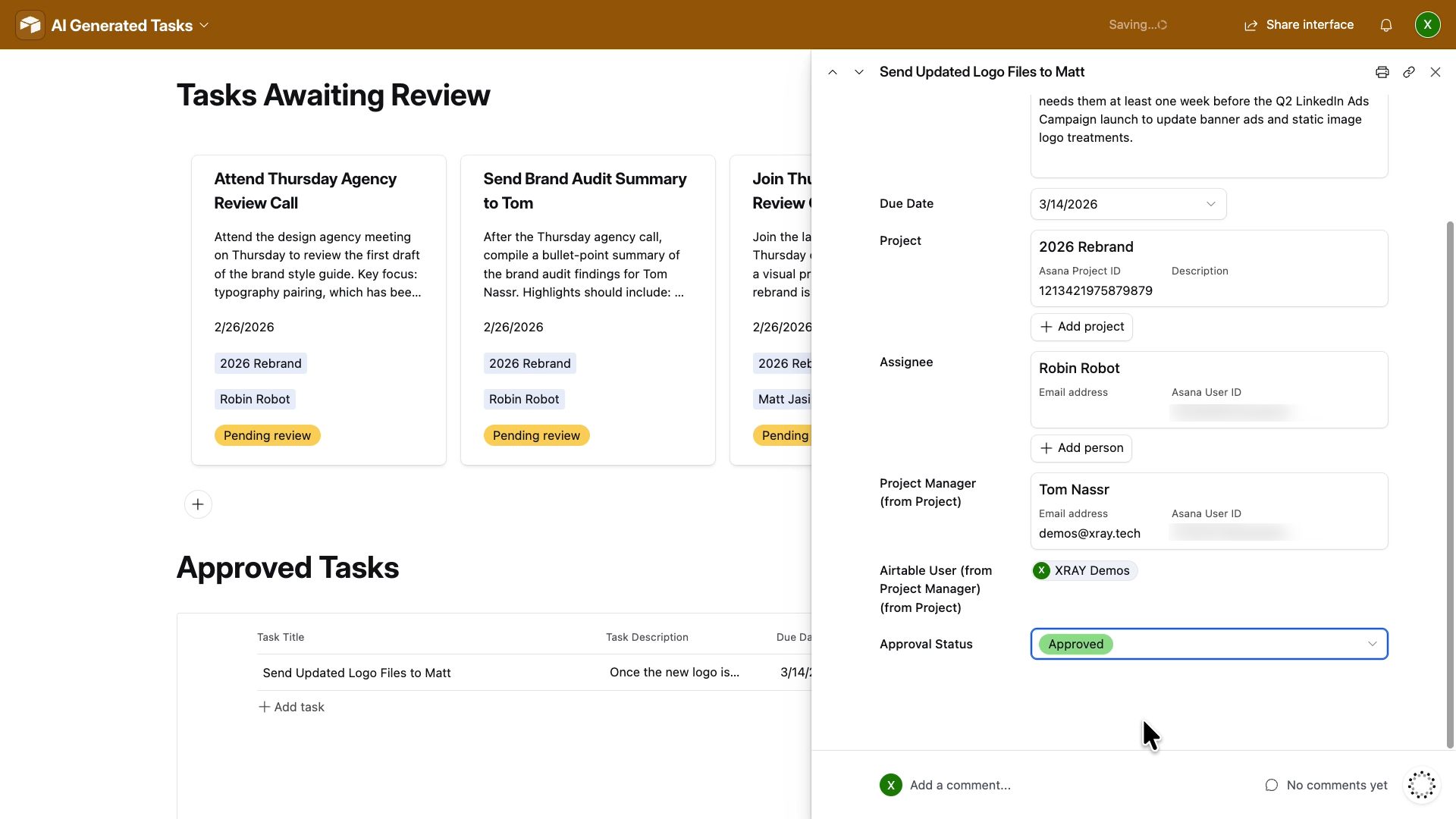
Task: Click the vertical scrollbar on the right
Action: point(1448,485)
